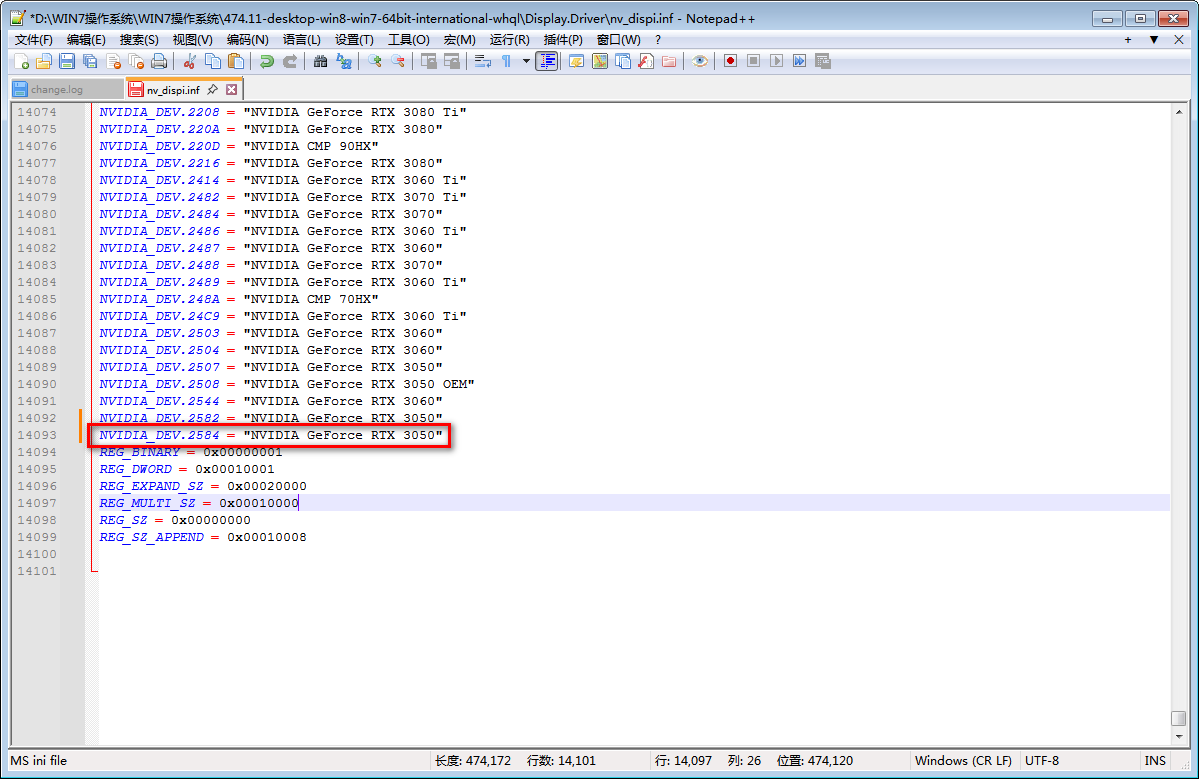Screen dimensions: 1199x779
Task: Show the Document List panel icon
Action: click(x=622, y=61)
